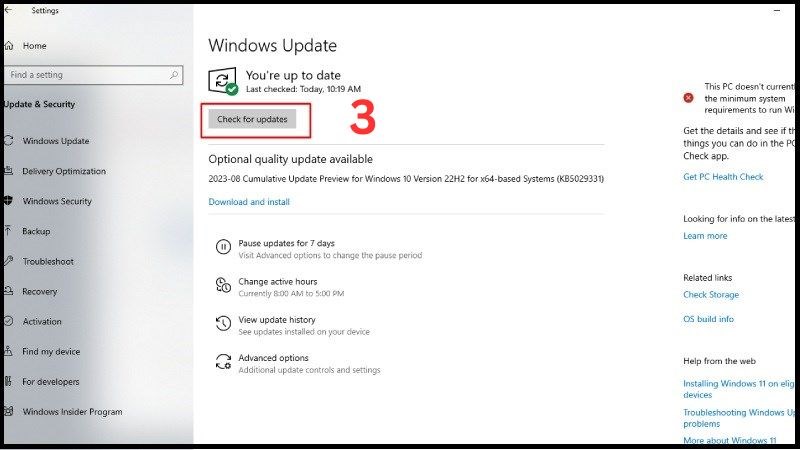Click the Backup arrow icon in sidebar
This screenshot has width=800, height=450.
(x=9, y=231)
